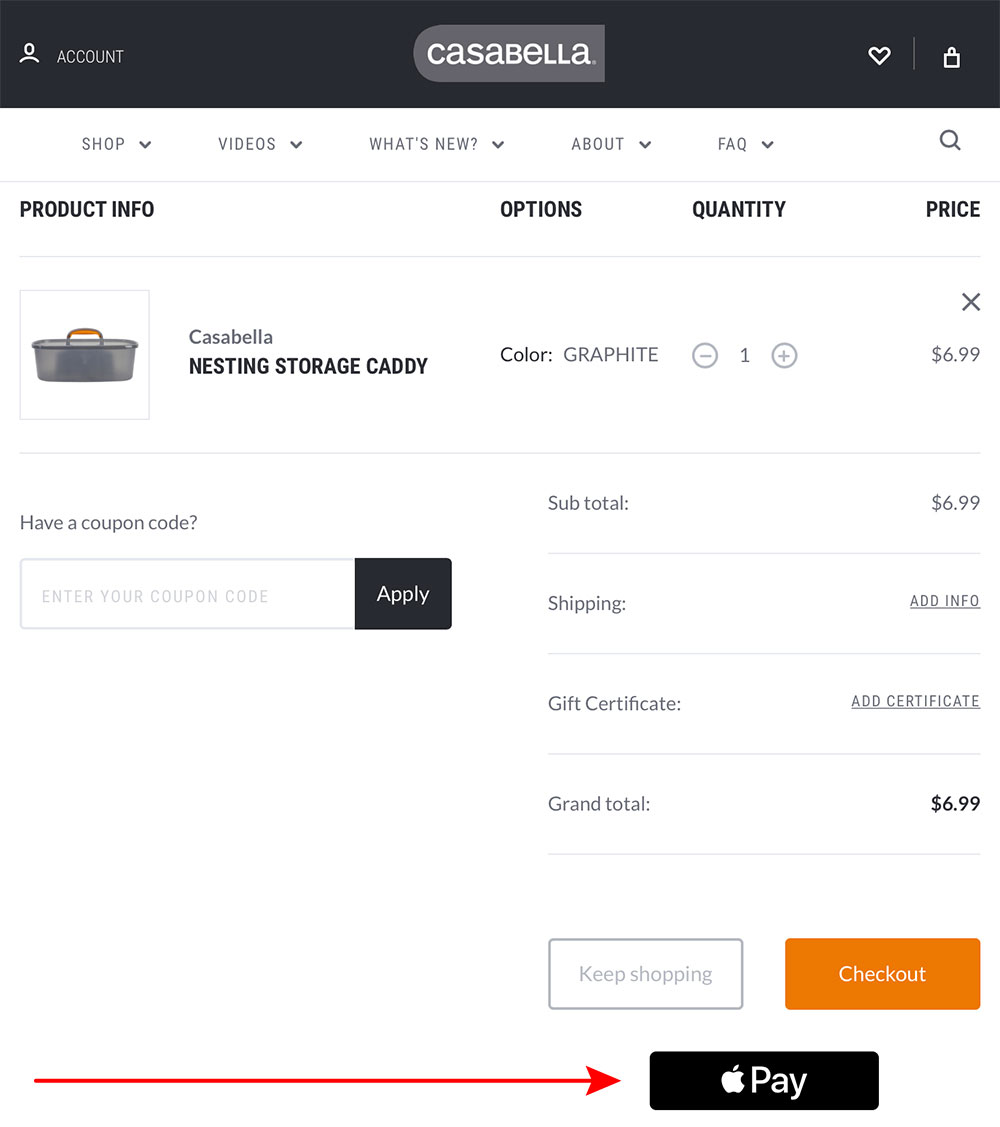Click the item price $6.99
The image size is (1000, 1127).
(955, 354)
